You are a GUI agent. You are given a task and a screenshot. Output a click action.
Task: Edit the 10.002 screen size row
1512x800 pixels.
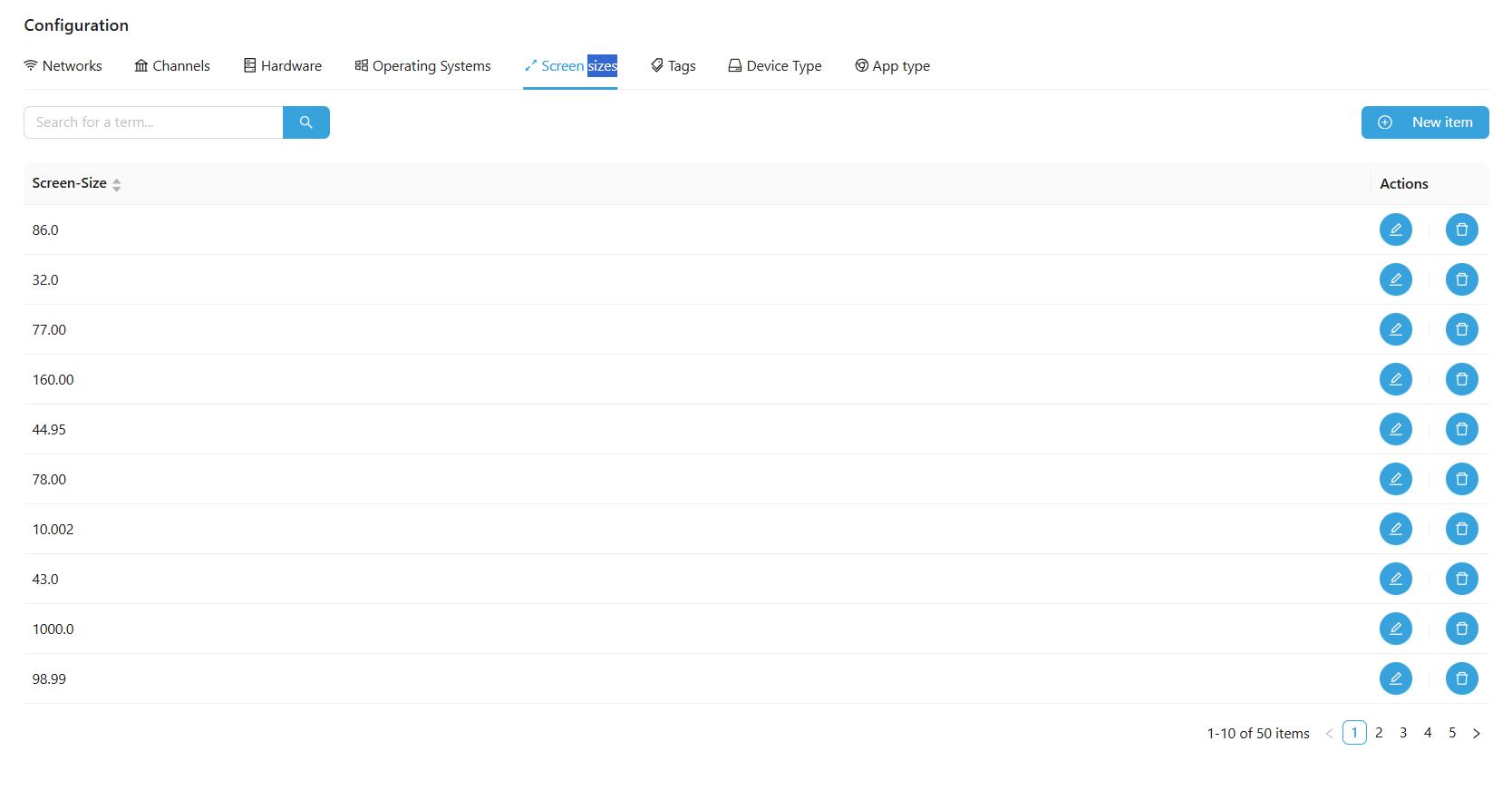(x=1395, y=529)
